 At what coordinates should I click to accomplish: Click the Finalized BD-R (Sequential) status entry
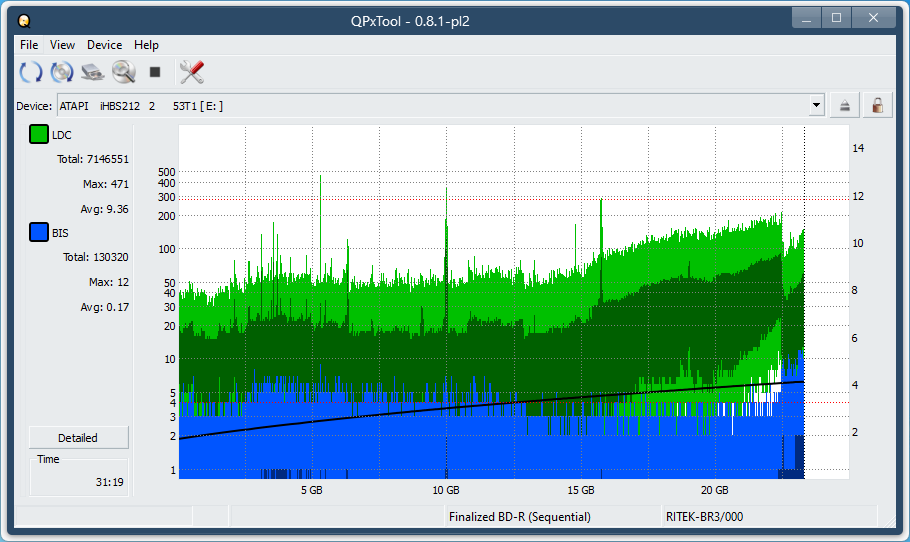tap(519, 516)
